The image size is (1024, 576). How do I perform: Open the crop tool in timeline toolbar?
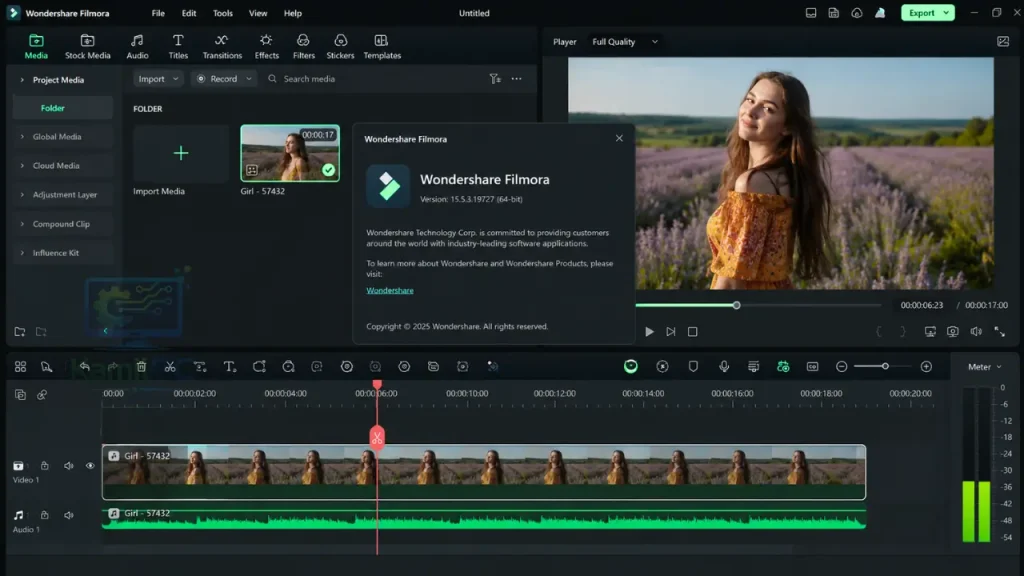pyautogui.click(x=259, y=366)
